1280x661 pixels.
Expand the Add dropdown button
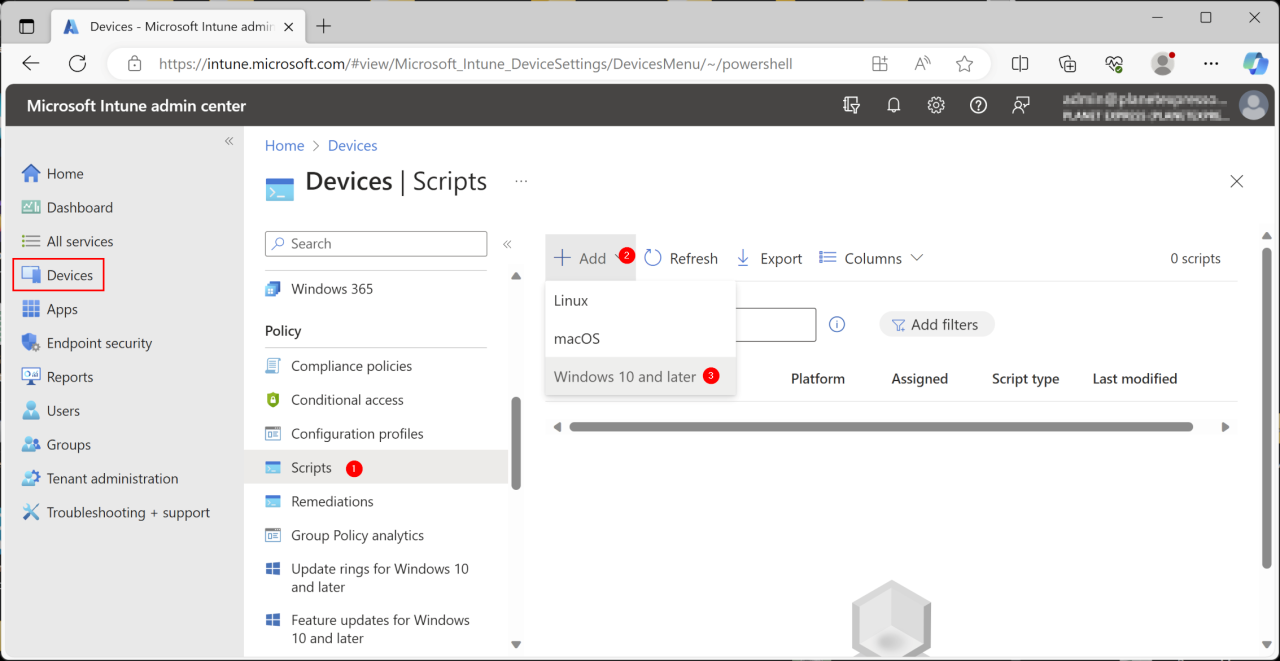(x=582, y=258)
